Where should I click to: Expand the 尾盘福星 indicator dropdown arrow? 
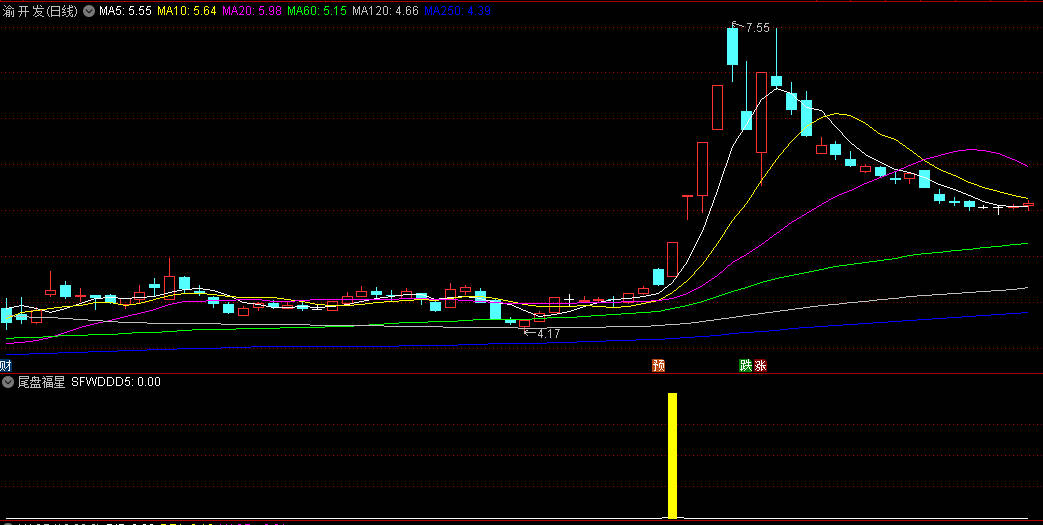[x=8, y=382]
